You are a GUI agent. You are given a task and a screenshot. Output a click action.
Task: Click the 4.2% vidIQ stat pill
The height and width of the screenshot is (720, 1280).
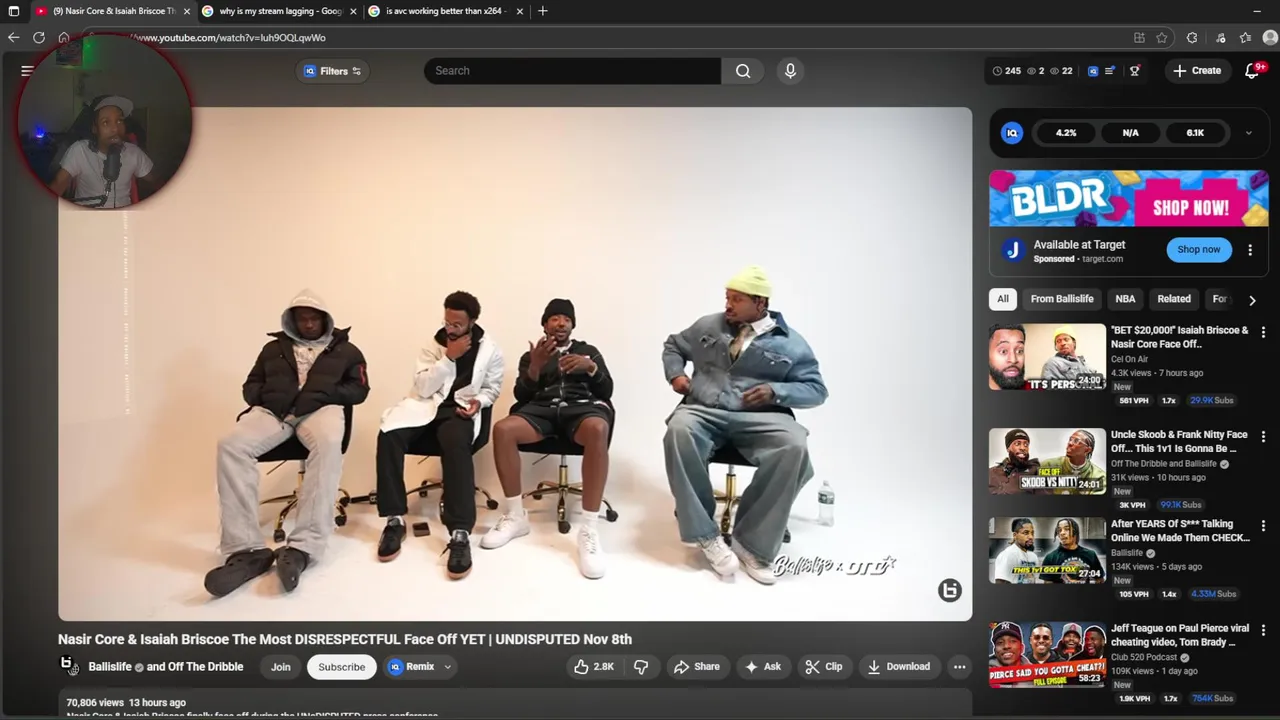1066,133
